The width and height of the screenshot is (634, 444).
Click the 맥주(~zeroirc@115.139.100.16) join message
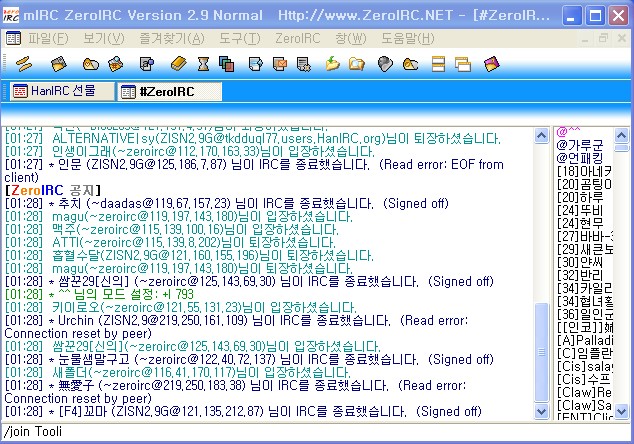[171, 229]
